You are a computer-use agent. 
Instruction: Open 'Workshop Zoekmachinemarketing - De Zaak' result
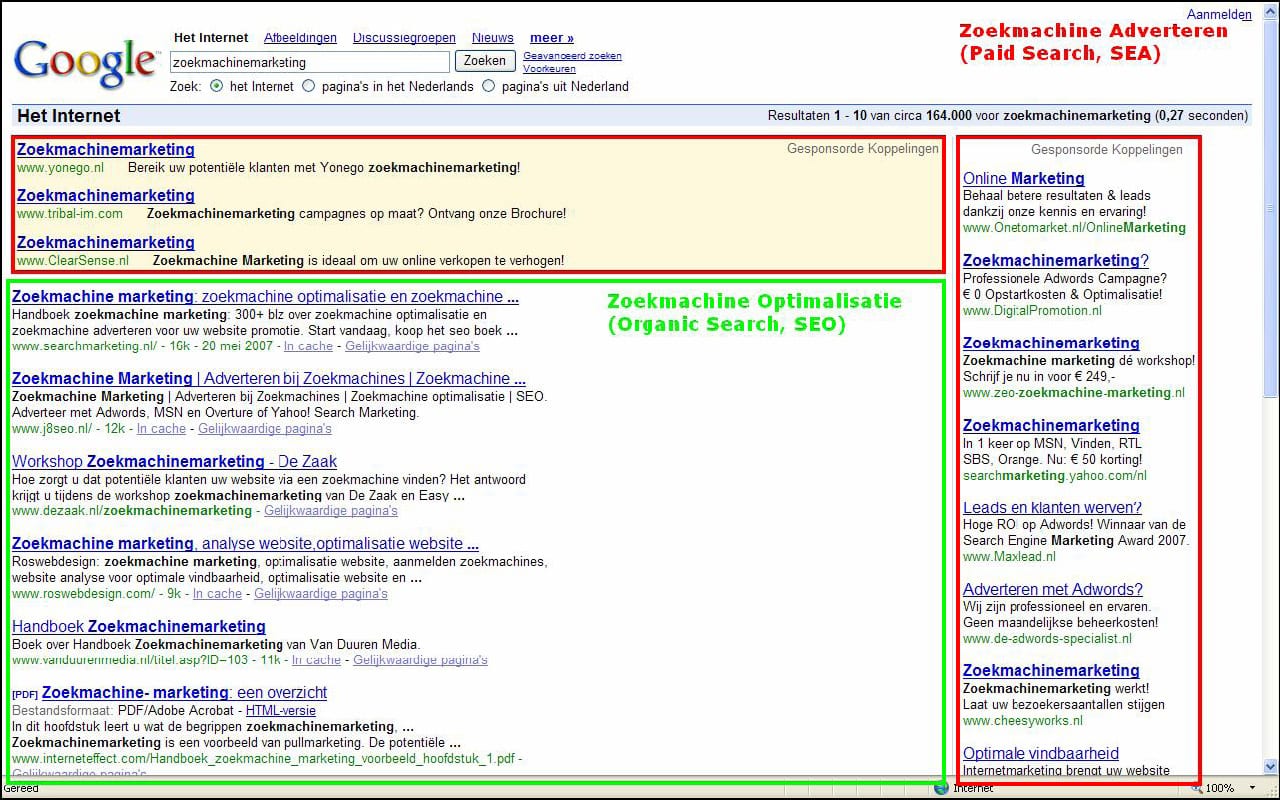(174, 462)
